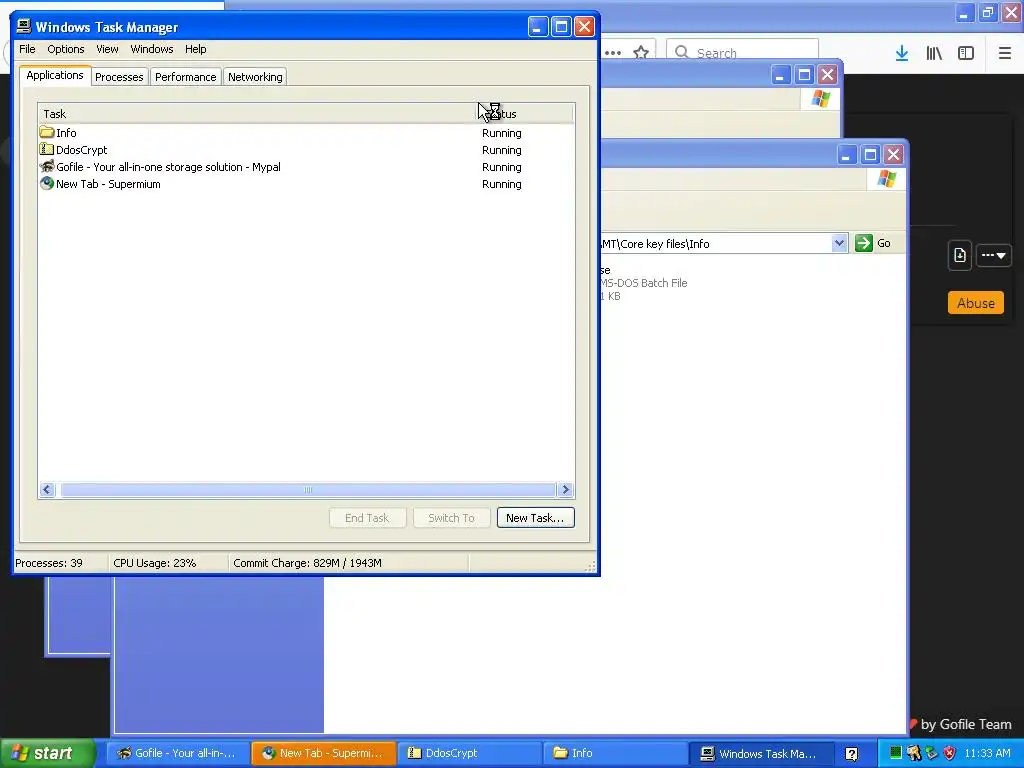
Task: Open the browser hamburger menu
Action: click(1005, 53)
